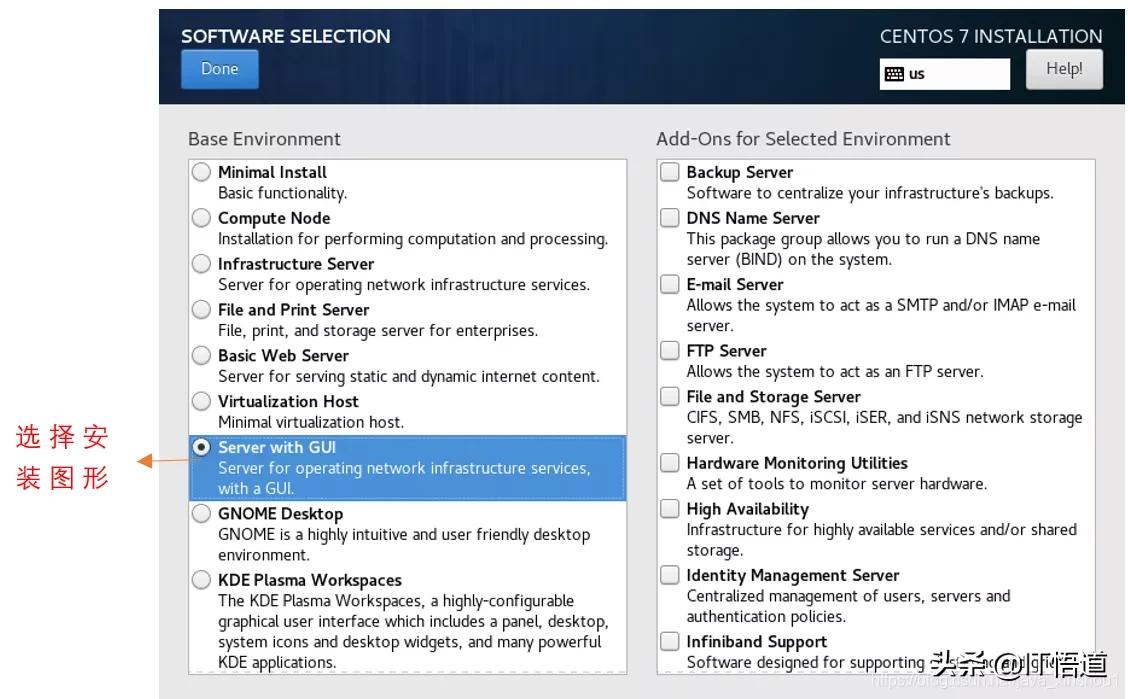
Task: Select the Compute Node base environment
Action: tap(201, 218)
